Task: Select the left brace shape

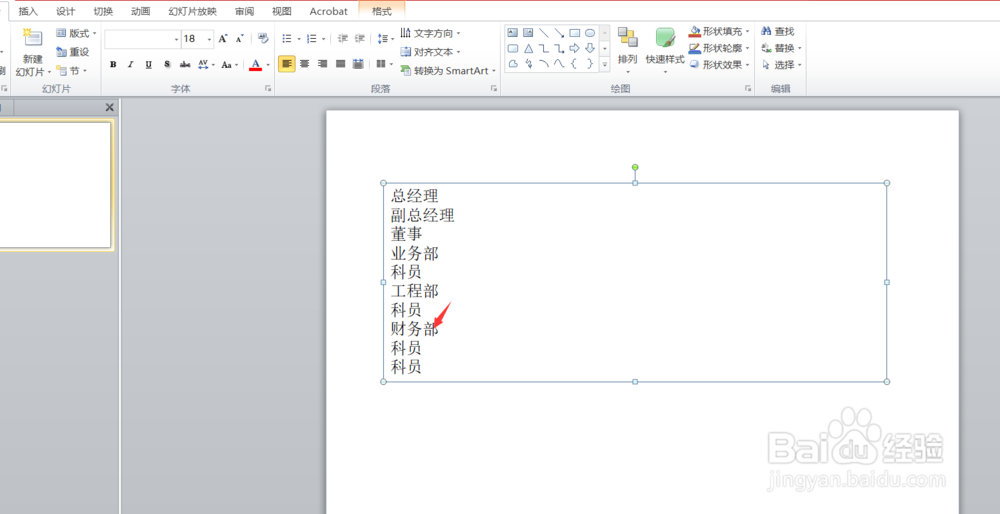Action: [x=575, y=64]
